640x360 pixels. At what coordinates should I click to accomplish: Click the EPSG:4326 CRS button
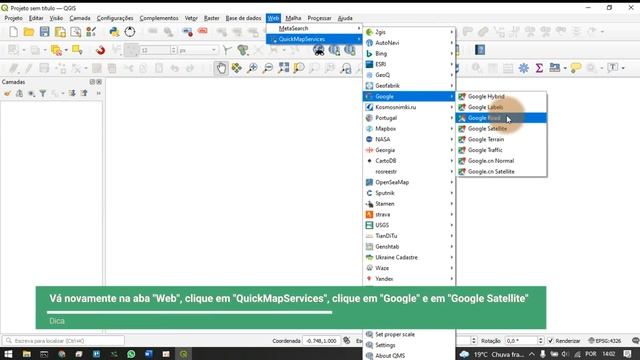605,341
